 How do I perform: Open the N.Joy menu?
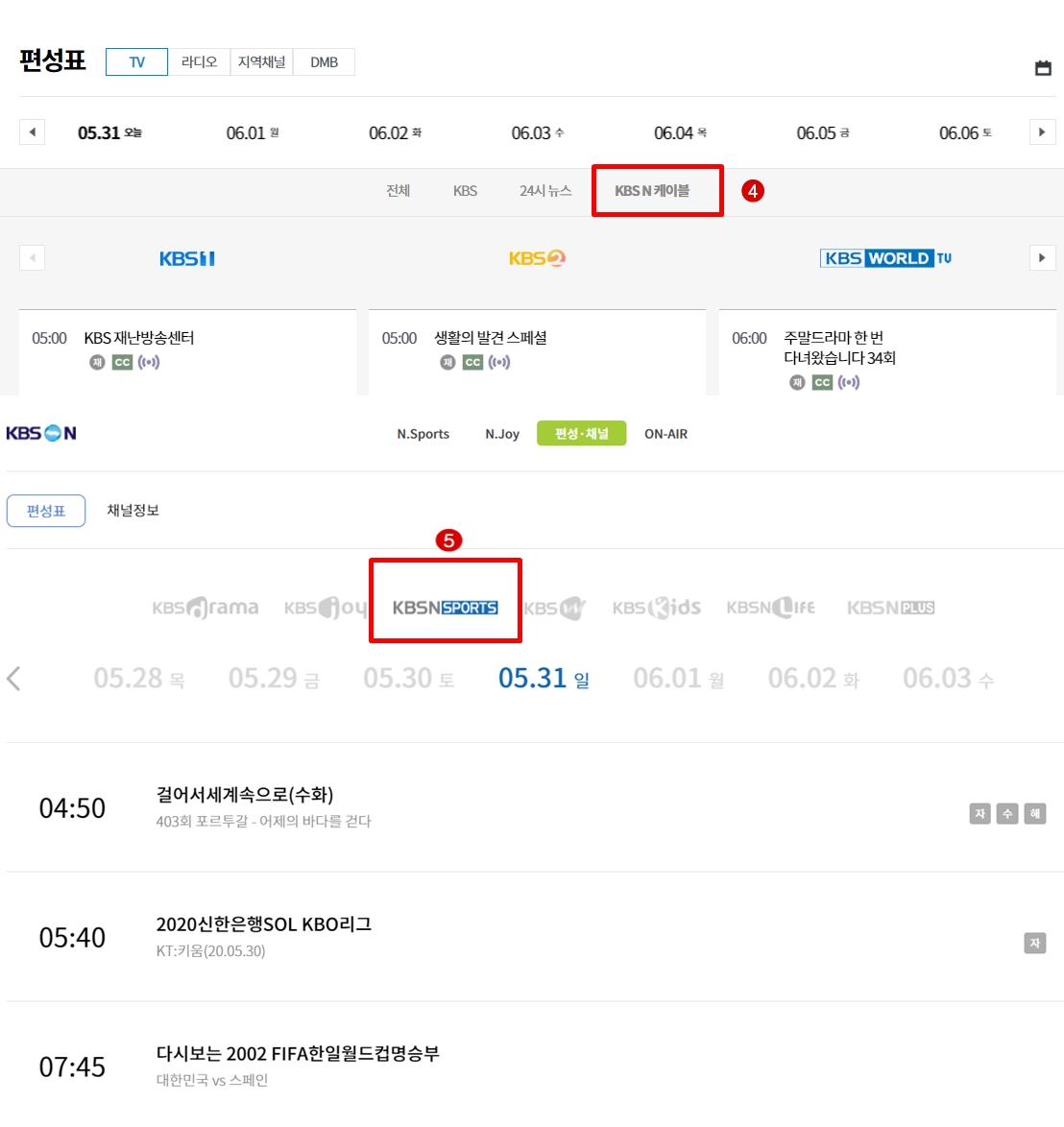pos(502,434)
